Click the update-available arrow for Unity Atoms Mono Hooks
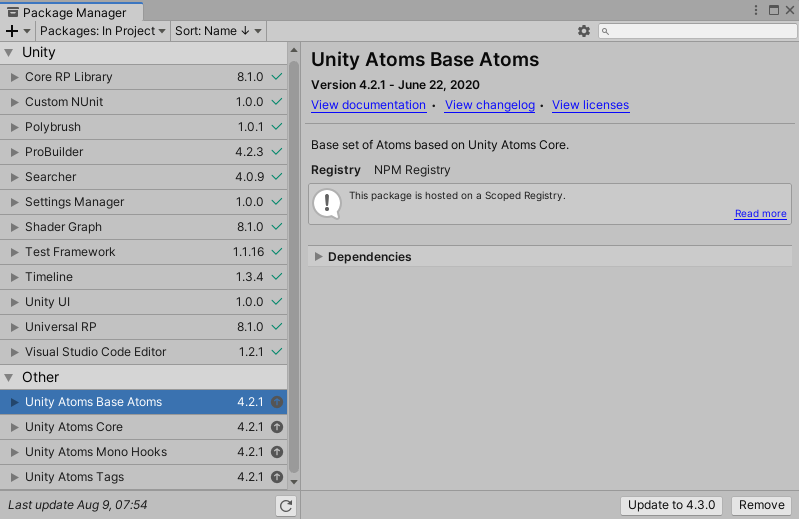Viewport: 799px width, 519px height. coord(277,452)
